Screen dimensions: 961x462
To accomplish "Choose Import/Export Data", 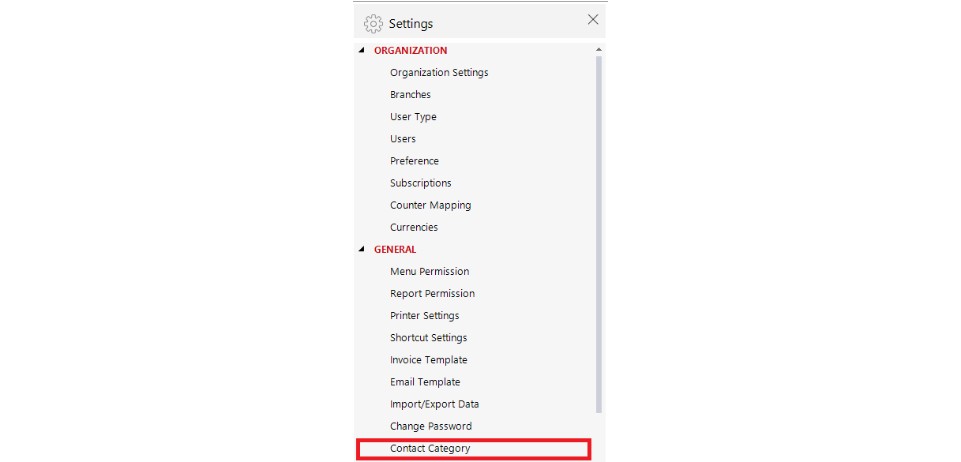I will pos(435,404).
